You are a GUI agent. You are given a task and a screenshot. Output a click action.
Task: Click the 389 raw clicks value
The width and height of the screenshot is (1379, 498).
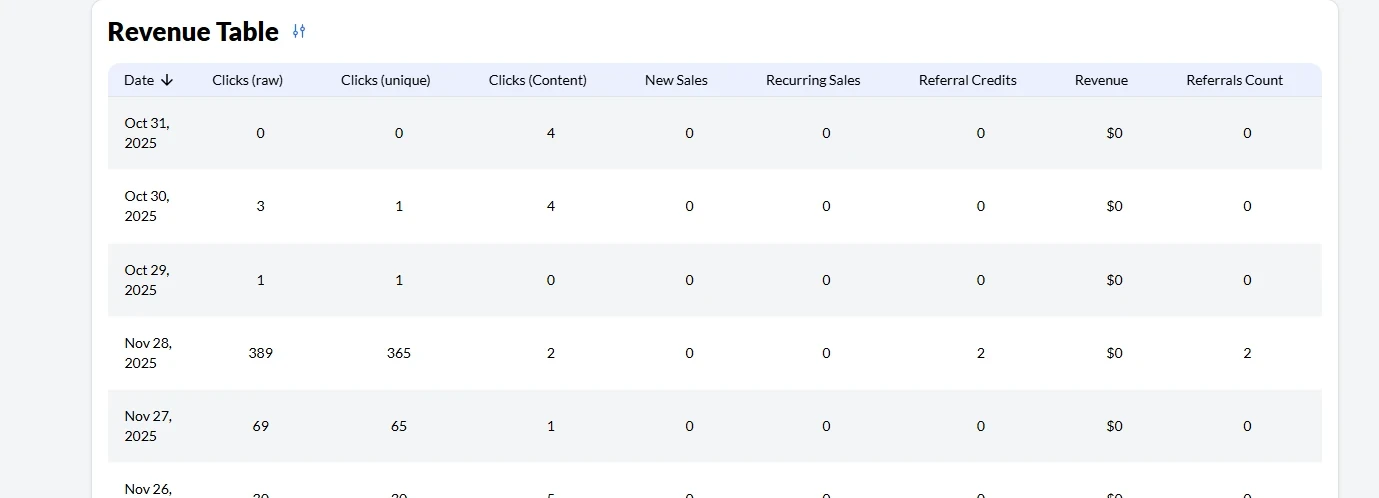pyautogui.click(x=260, y=353)
